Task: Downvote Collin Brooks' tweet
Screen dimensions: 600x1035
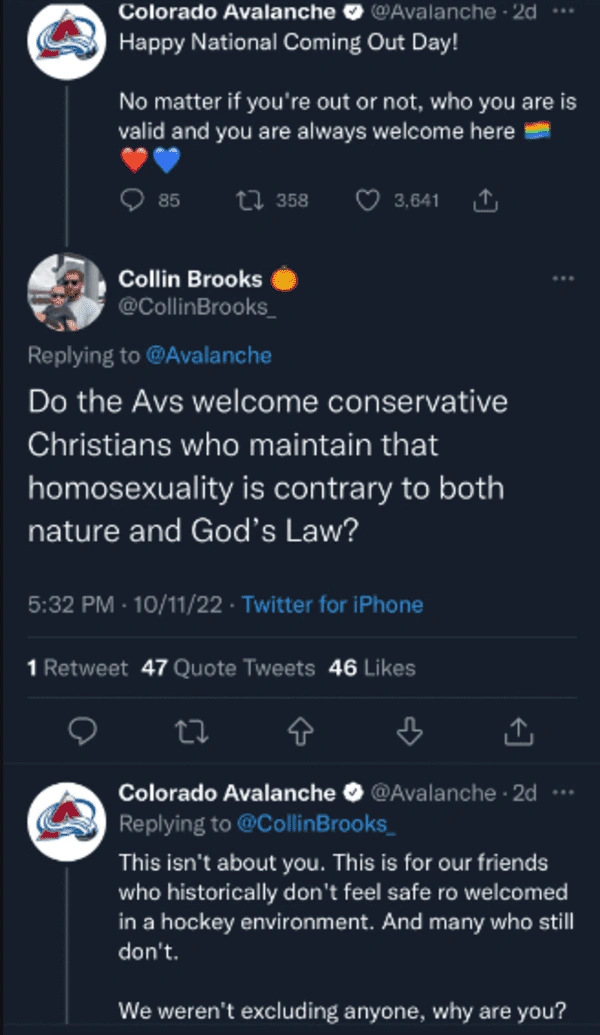Action: coord(406,733)
